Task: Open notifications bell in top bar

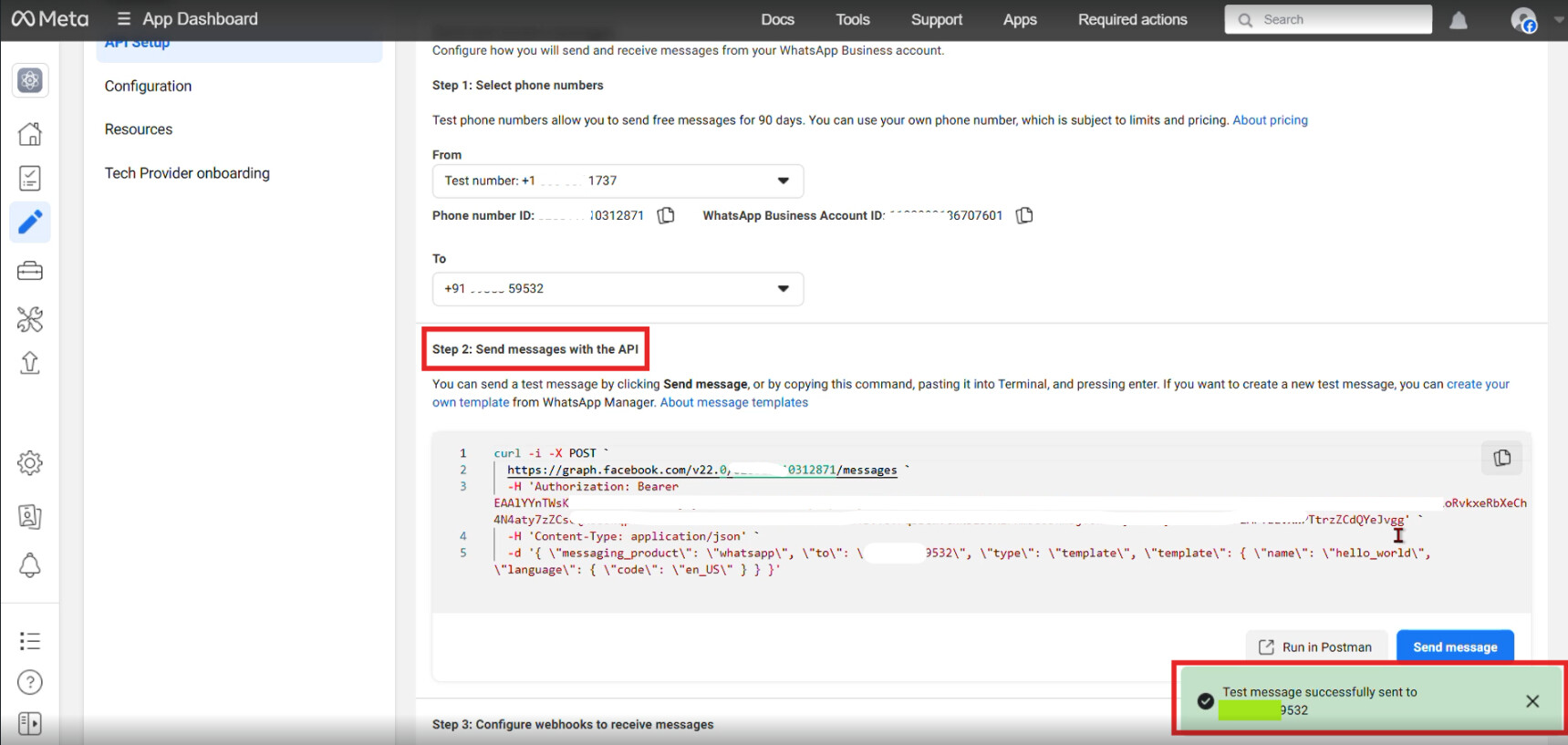Action: click(x=1459, y=20)
